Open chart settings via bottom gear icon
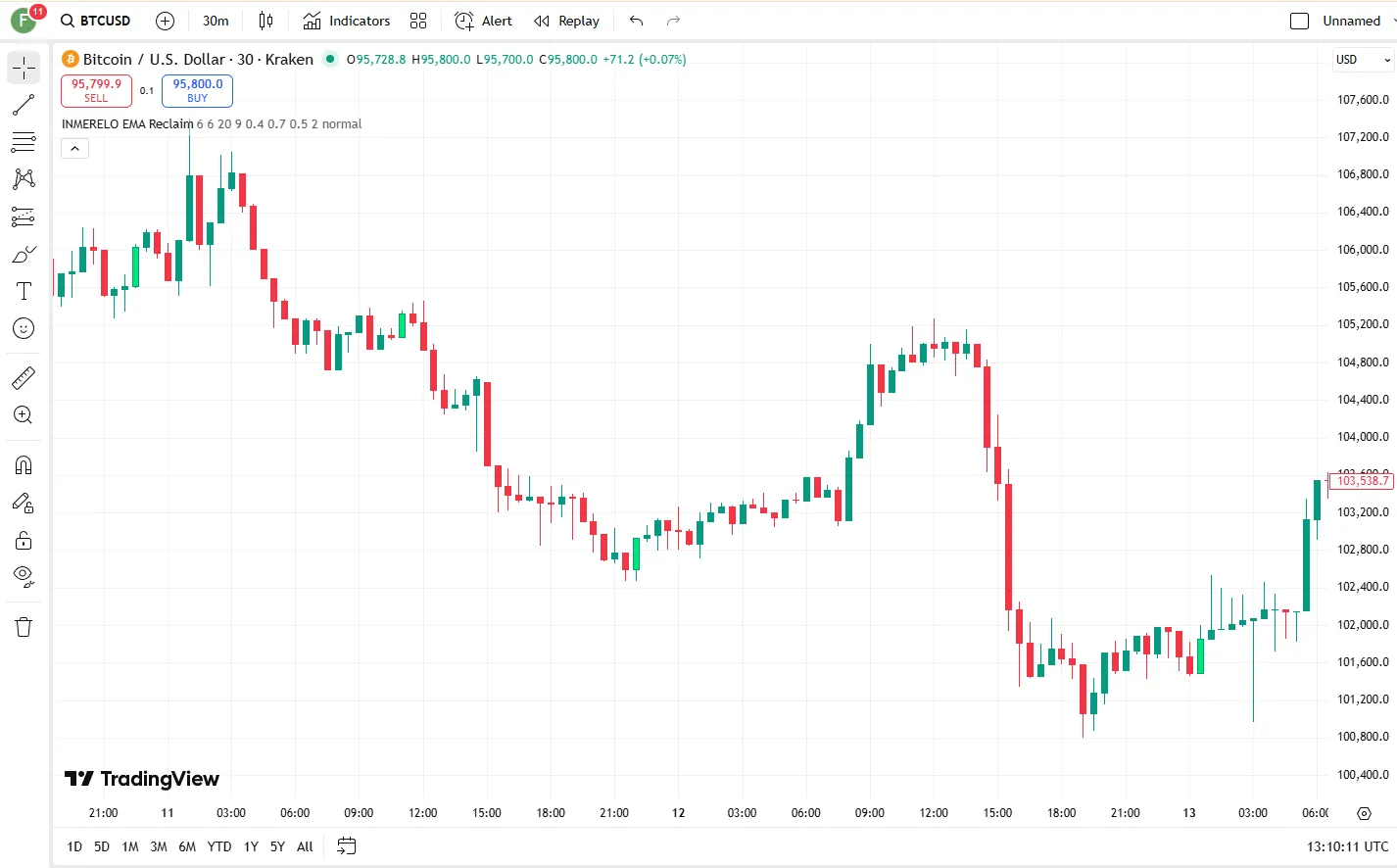The image size is (1397, 868). [1364, 812]
